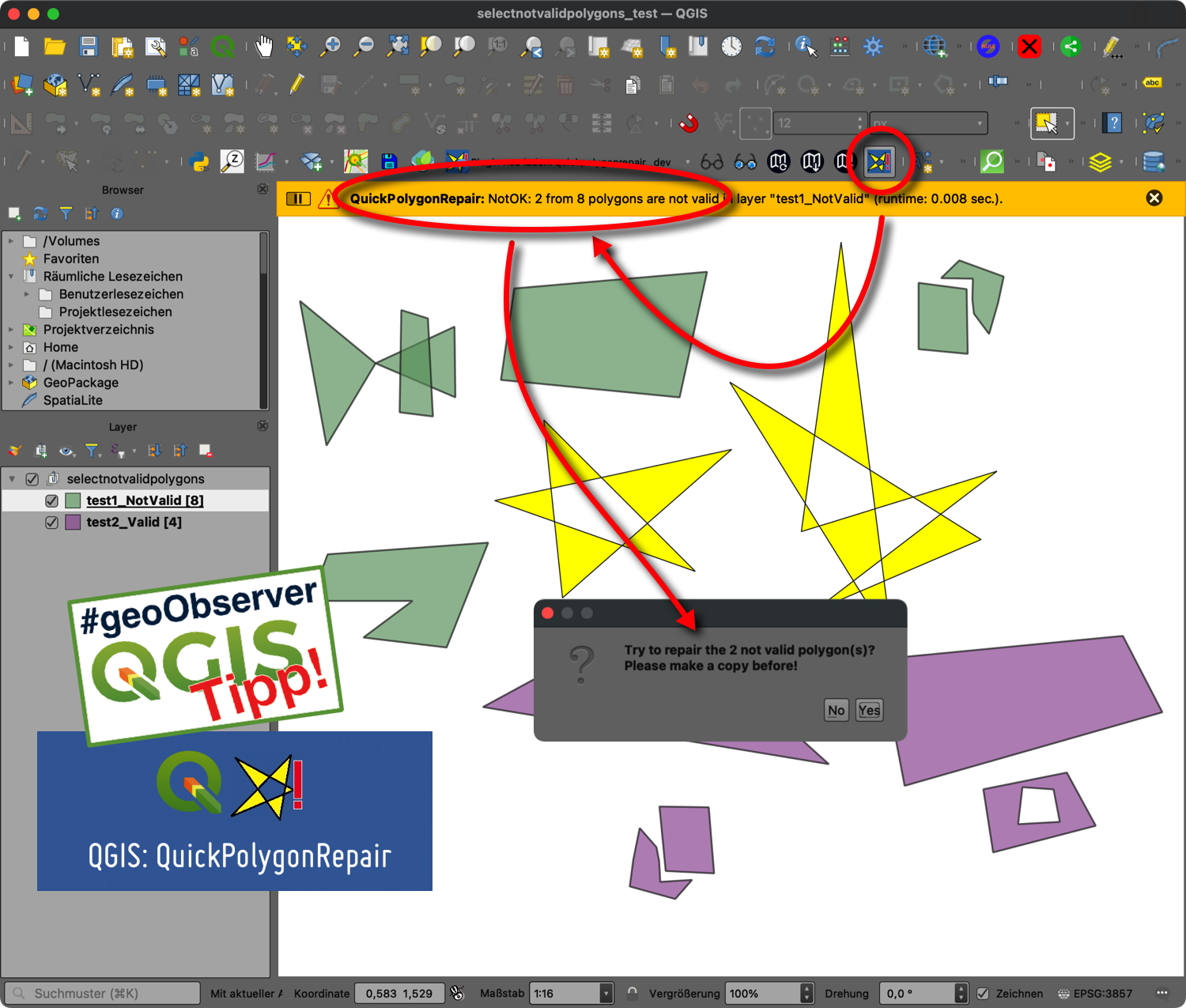
Task: Toggle the scale lock icon in status bar
Action: coord(633,993)
